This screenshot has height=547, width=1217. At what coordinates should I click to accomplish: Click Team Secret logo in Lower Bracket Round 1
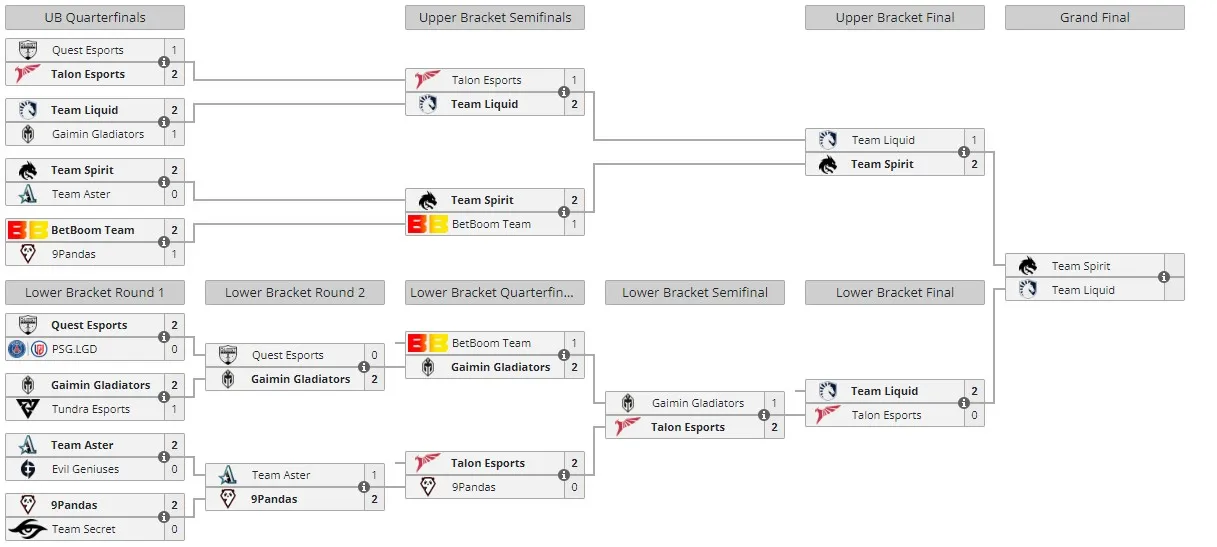coord(28,529)
